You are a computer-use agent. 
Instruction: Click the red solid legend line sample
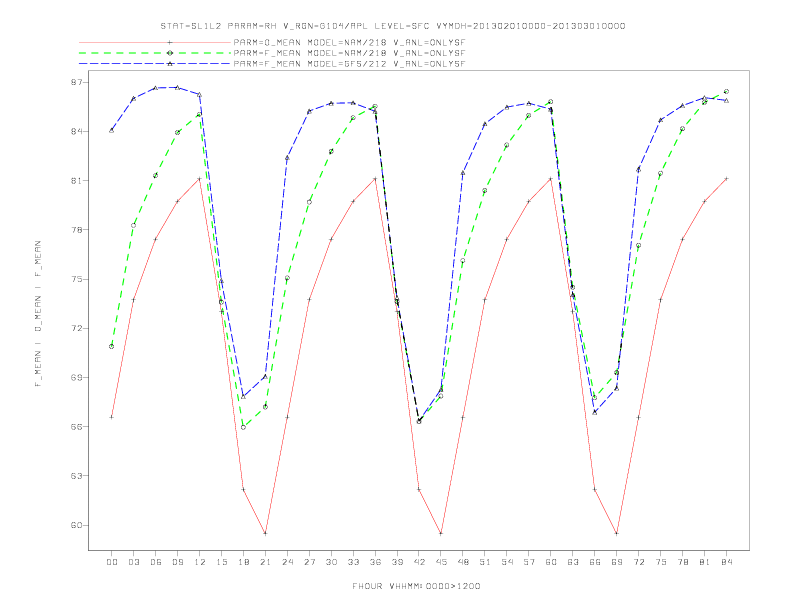[x=155, y=42]
